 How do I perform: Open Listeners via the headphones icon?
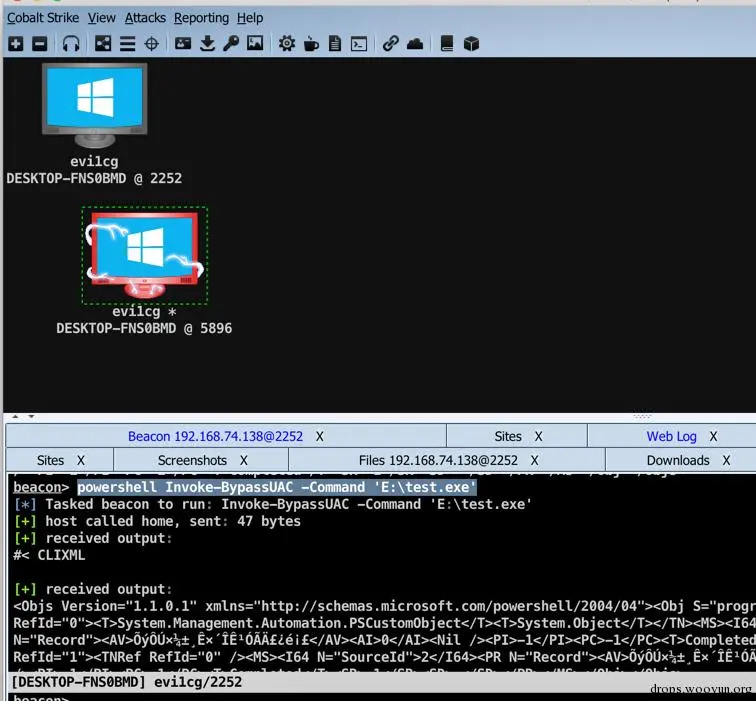tap(71, 44)
